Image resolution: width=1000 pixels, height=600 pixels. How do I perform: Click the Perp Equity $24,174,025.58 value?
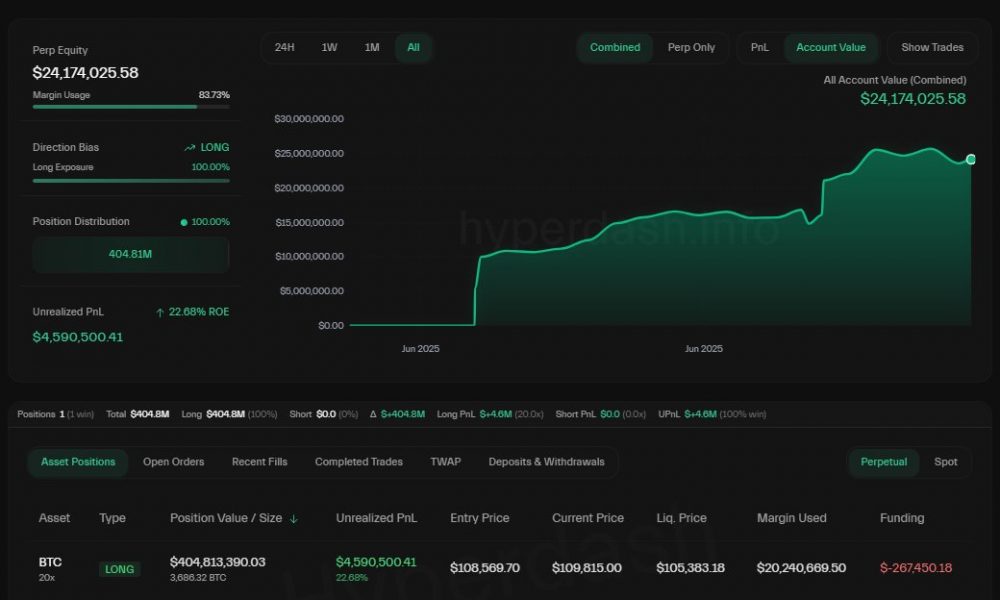(x=85, y=73)
